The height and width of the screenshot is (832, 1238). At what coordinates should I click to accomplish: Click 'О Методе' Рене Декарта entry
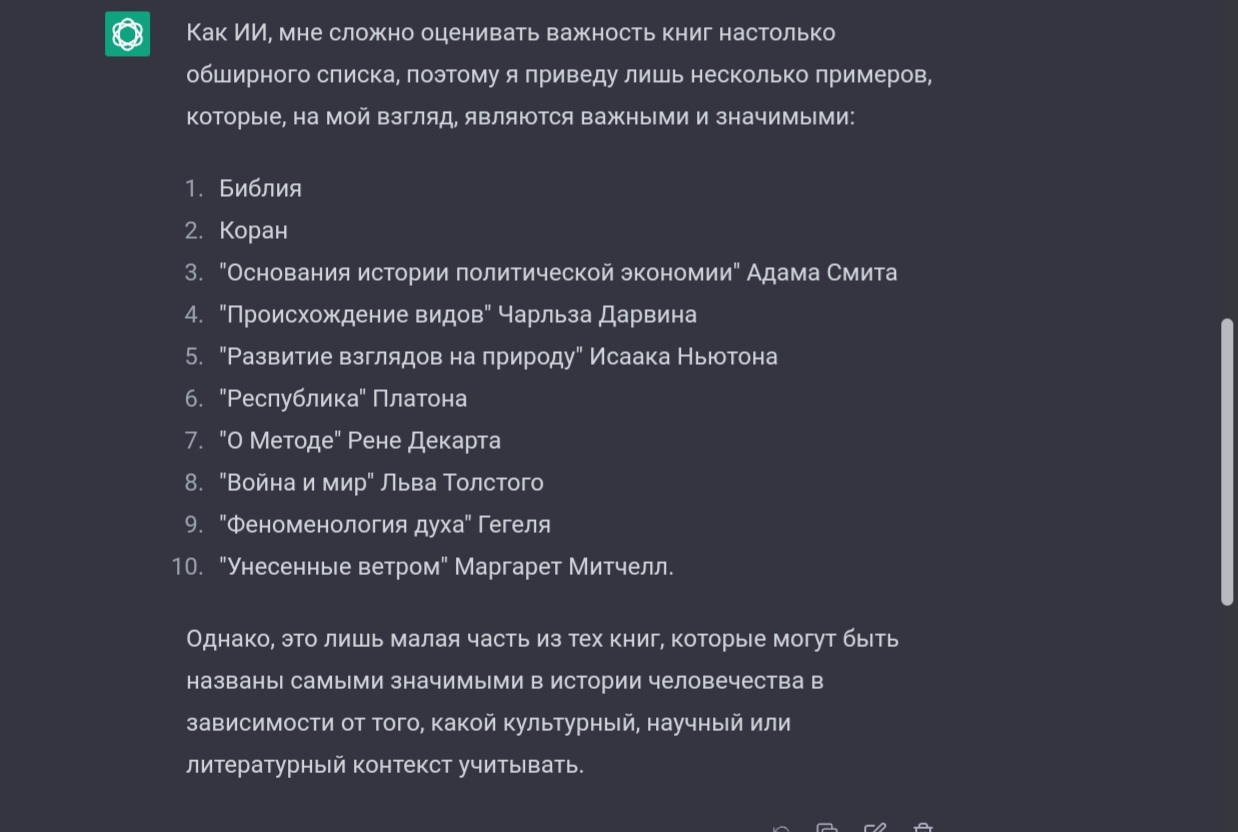(360, 440)
